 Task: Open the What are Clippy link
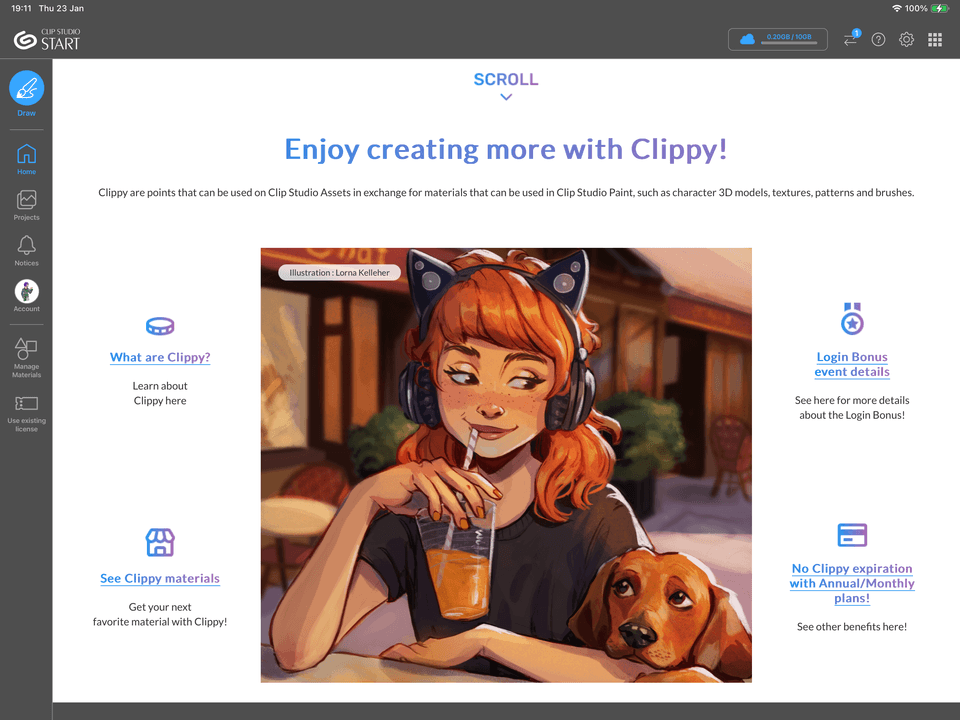tap(160, 357)
